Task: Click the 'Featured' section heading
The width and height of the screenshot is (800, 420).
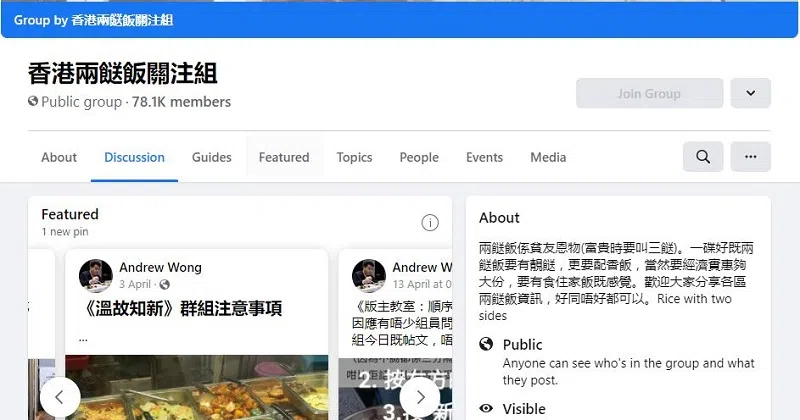Action: [x=70, y=214]
